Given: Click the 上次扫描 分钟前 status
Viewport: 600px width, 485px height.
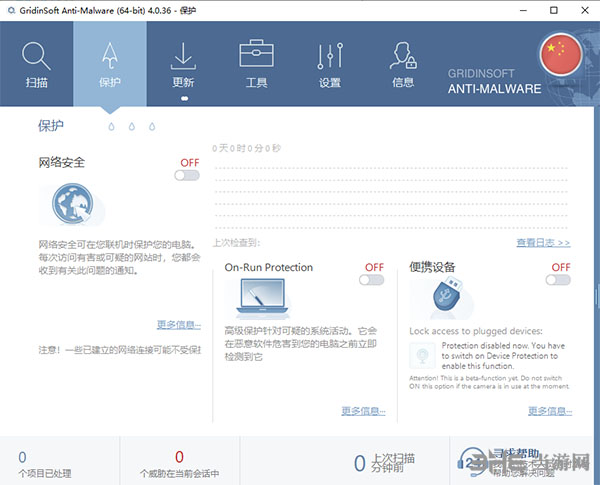Looking at the screenshot, I should click(x=384, y=463).
